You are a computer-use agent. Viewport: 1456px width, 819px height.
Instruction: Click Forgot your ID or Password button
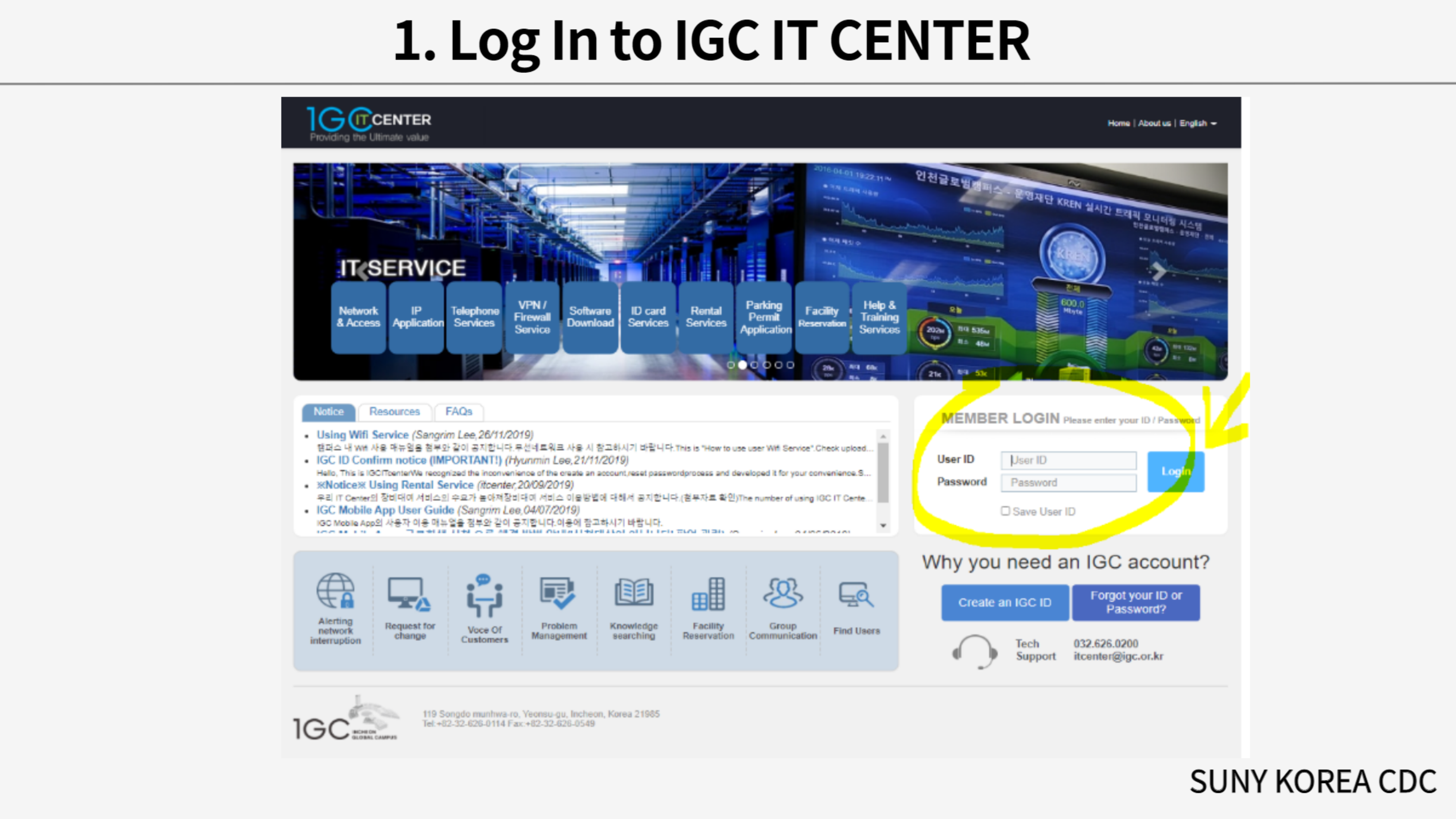click(1136, 603)
